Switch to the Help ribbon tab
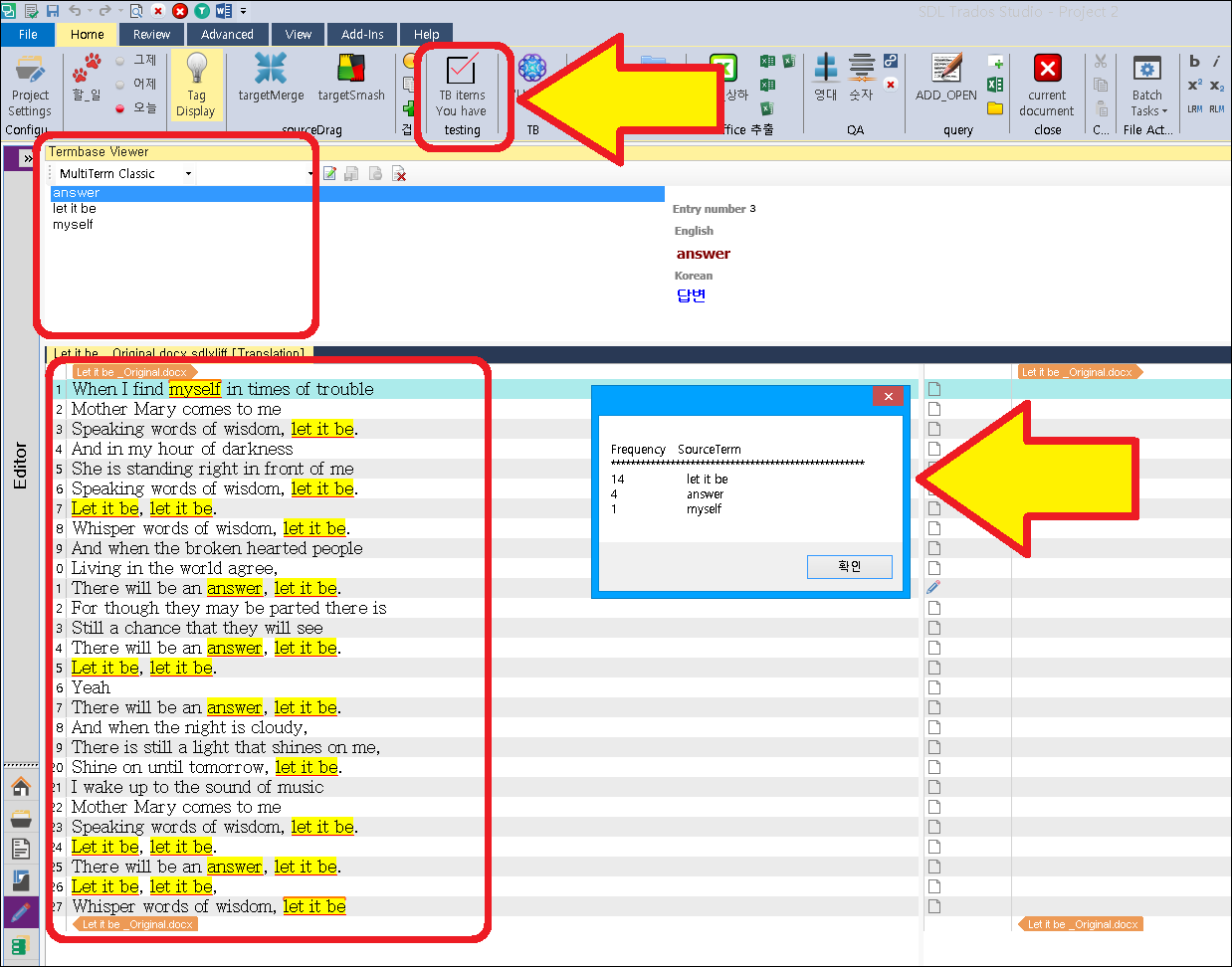 426,34
